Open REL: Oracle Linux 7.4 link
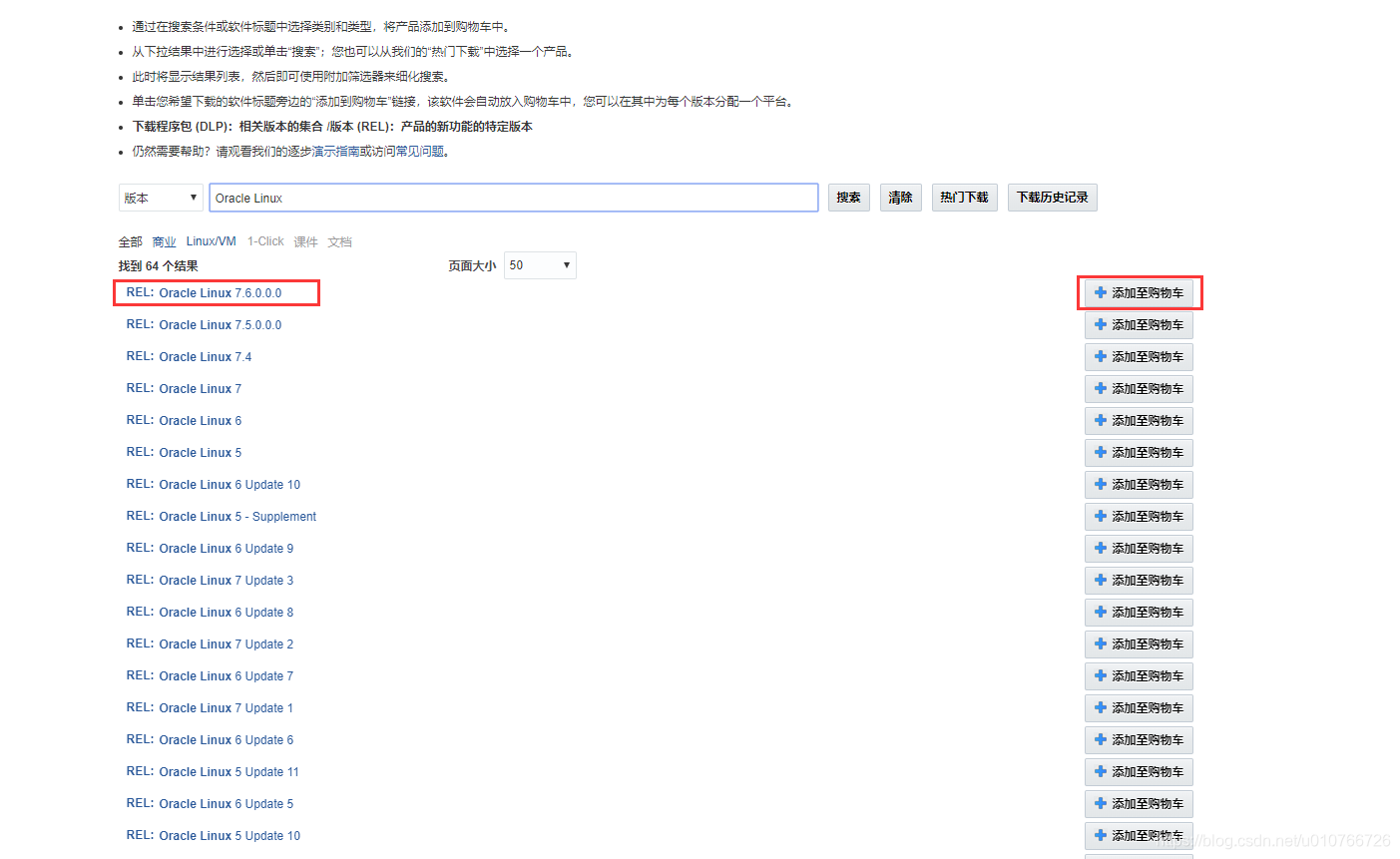The height and width of the screenshot is (859, 1400). (190, 357)
